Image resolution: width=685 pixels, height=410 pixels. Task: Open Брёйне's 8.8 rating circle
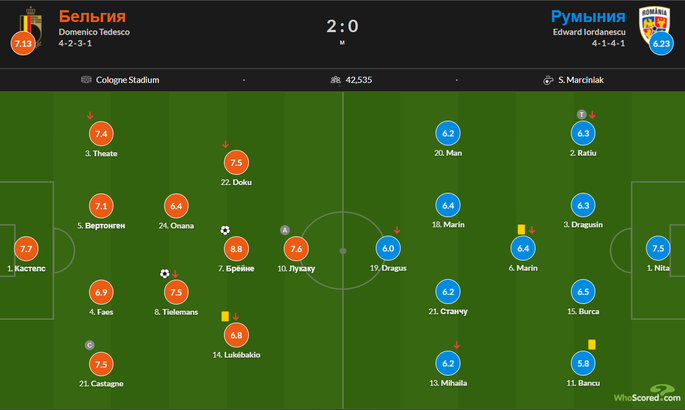click(x=236, y=249)
